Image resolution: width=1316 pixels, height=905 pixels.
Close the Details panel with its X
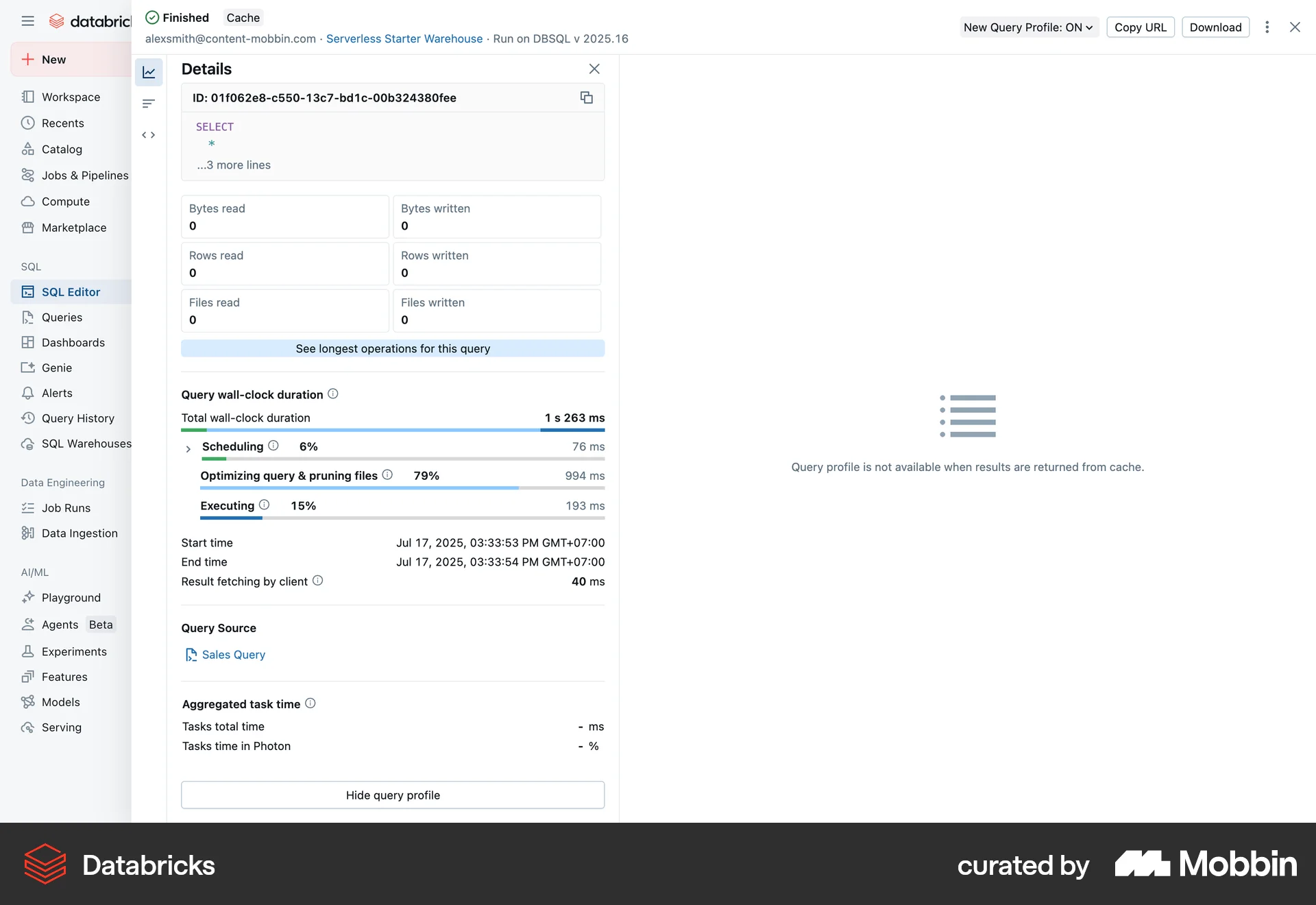coord(594,69)
